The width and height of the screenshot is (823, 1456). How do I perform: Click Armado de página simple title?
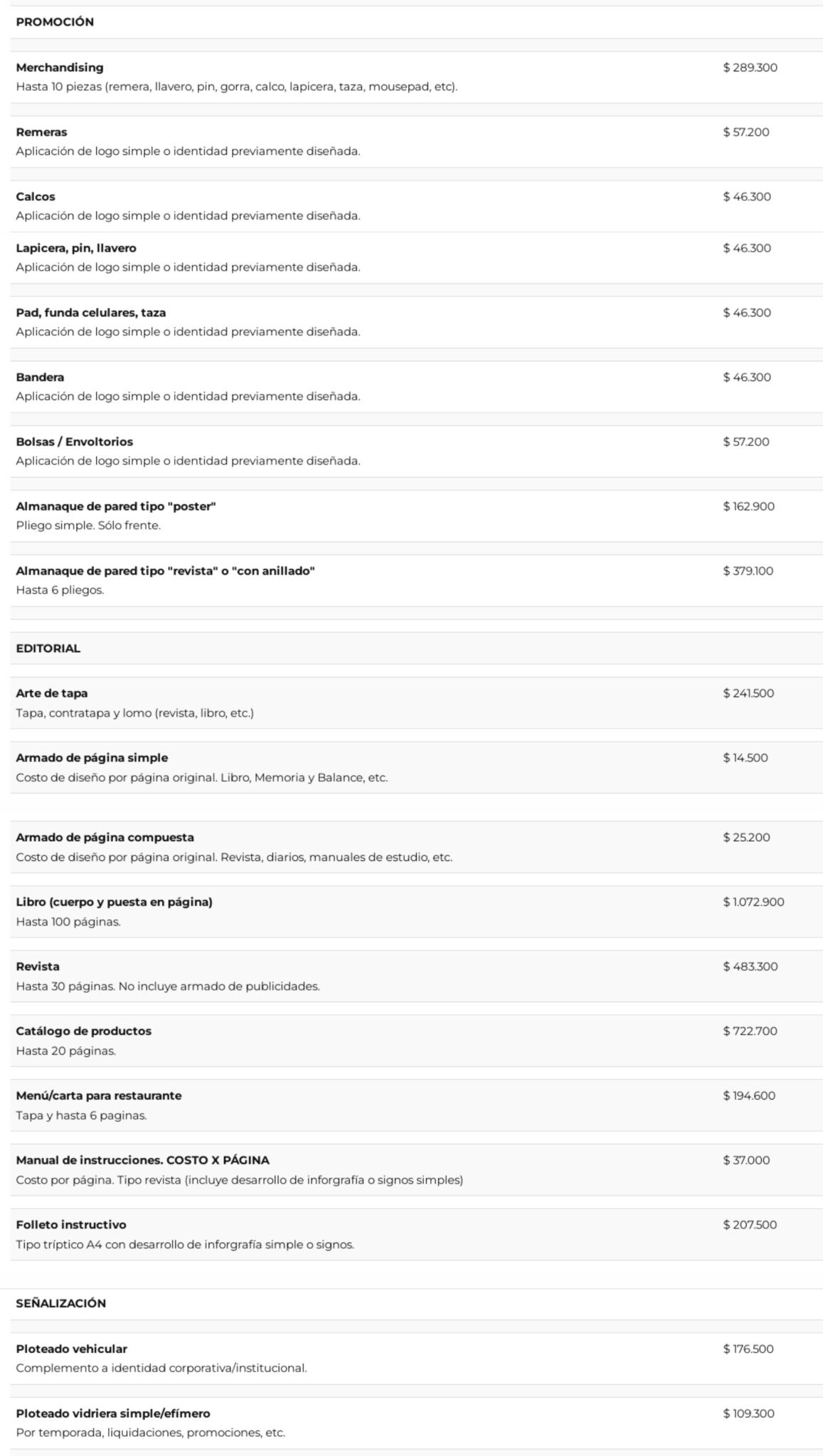[92, 758]
